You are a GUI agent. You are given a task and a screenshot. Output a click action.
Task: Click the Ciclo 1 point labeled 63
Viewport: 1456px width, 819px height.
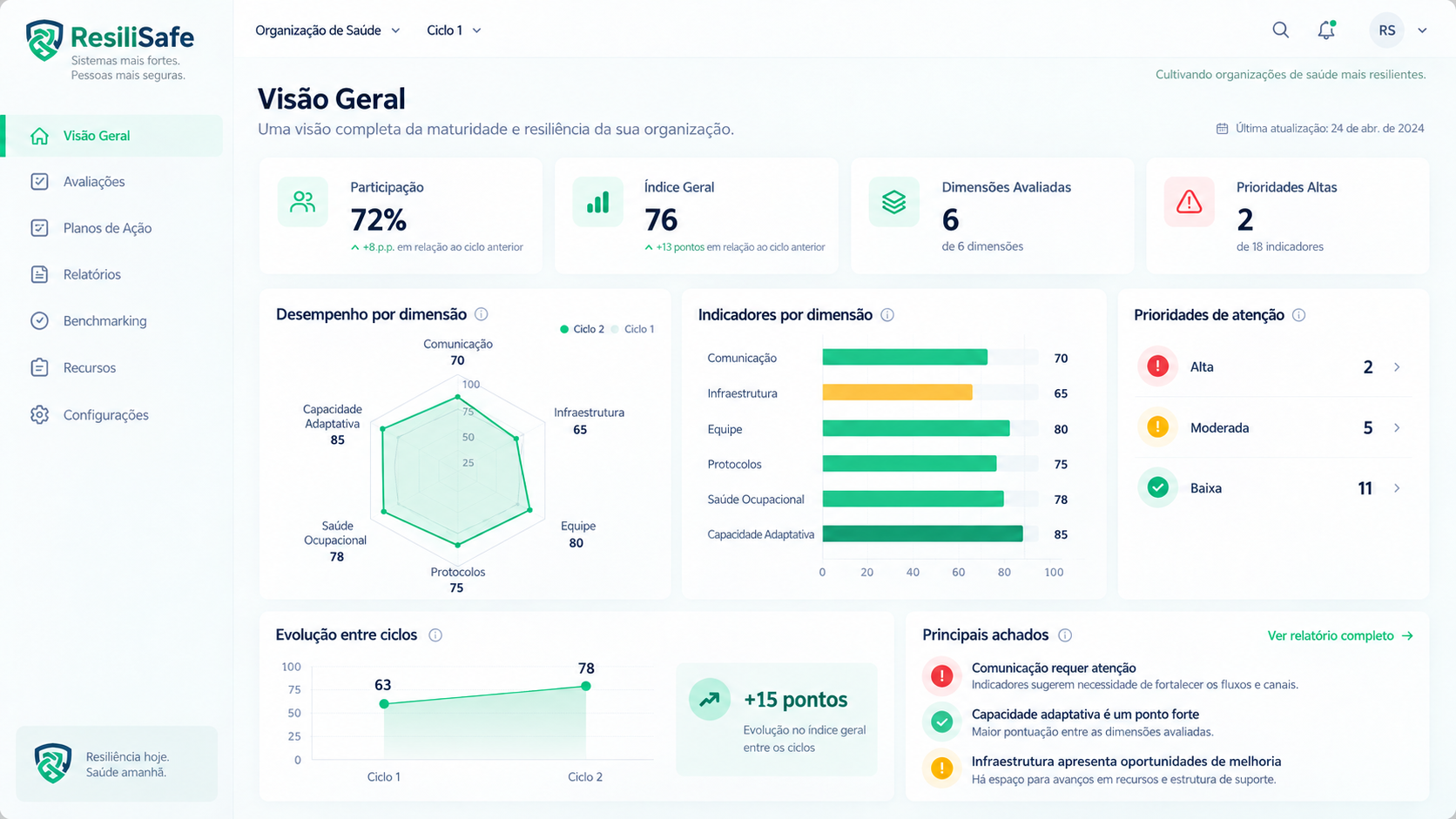[384, 703]
